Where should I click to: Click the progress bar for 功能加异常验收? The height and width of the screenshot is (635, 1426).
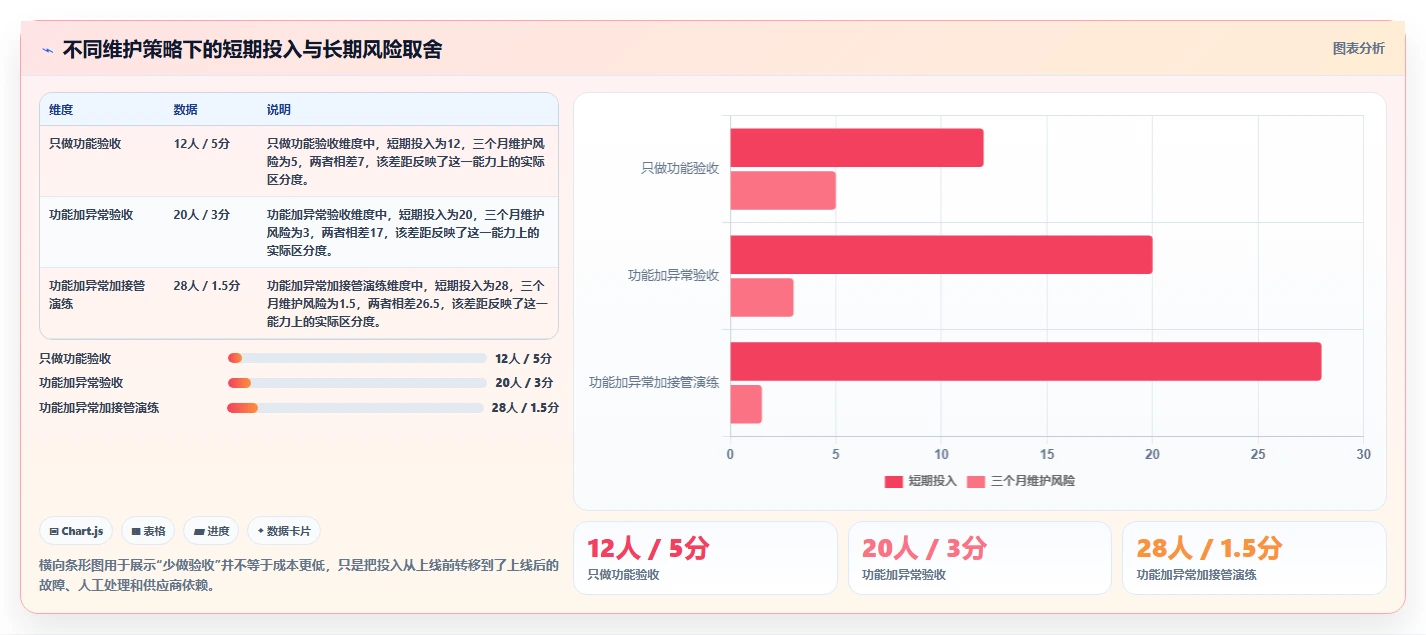coord(357,382)
